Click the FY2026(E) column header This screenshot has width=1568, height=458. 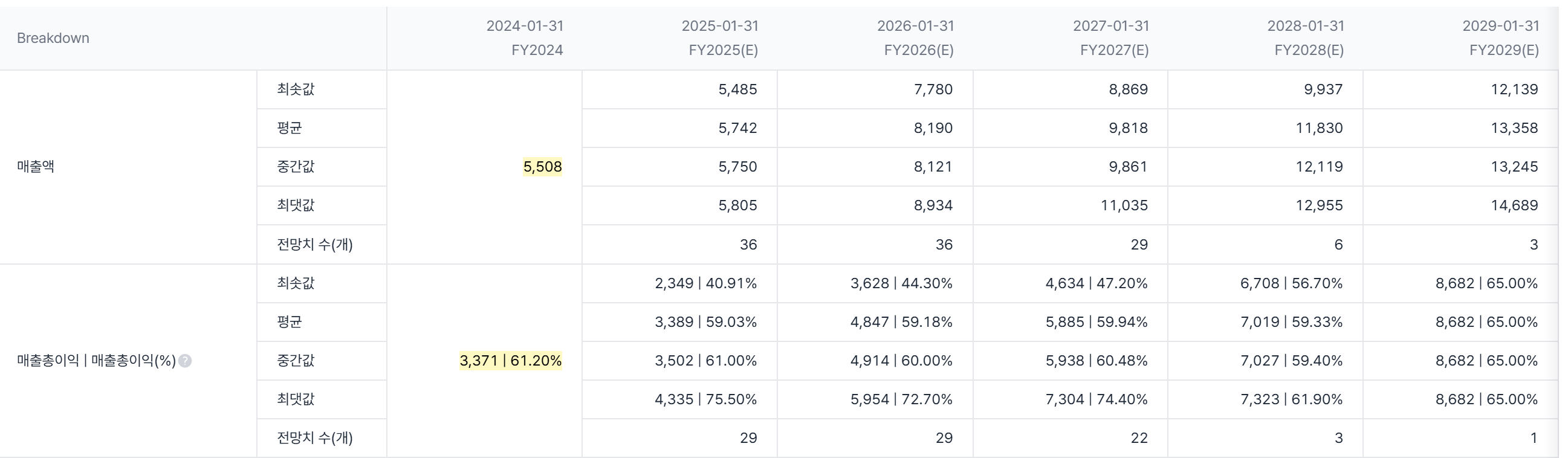click(916, 38)
